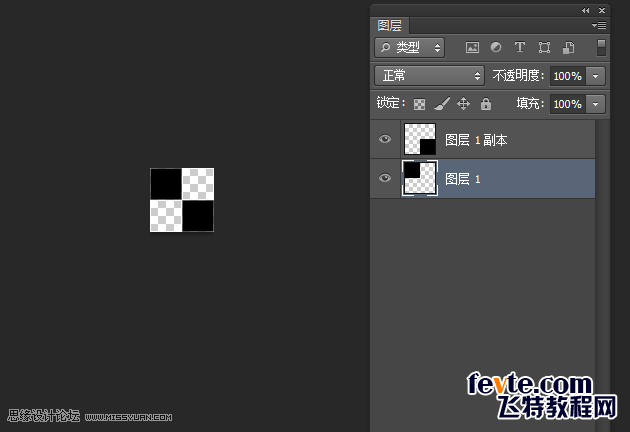Toggle the layer filtering switch

[601, 47]
